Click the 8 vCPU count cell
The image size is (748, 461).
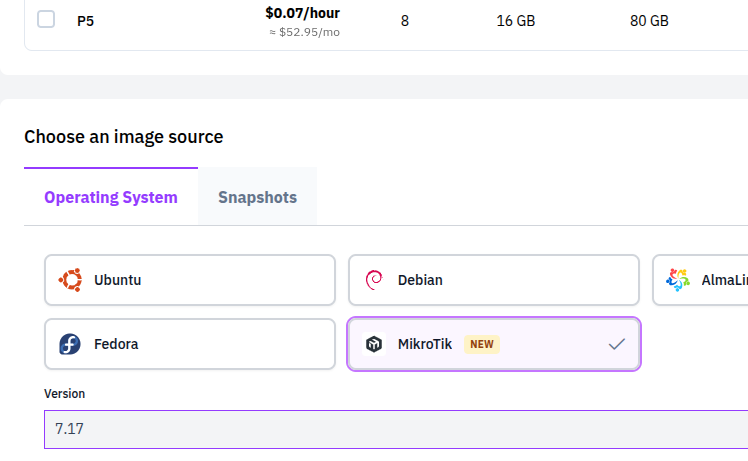[405, 21]
